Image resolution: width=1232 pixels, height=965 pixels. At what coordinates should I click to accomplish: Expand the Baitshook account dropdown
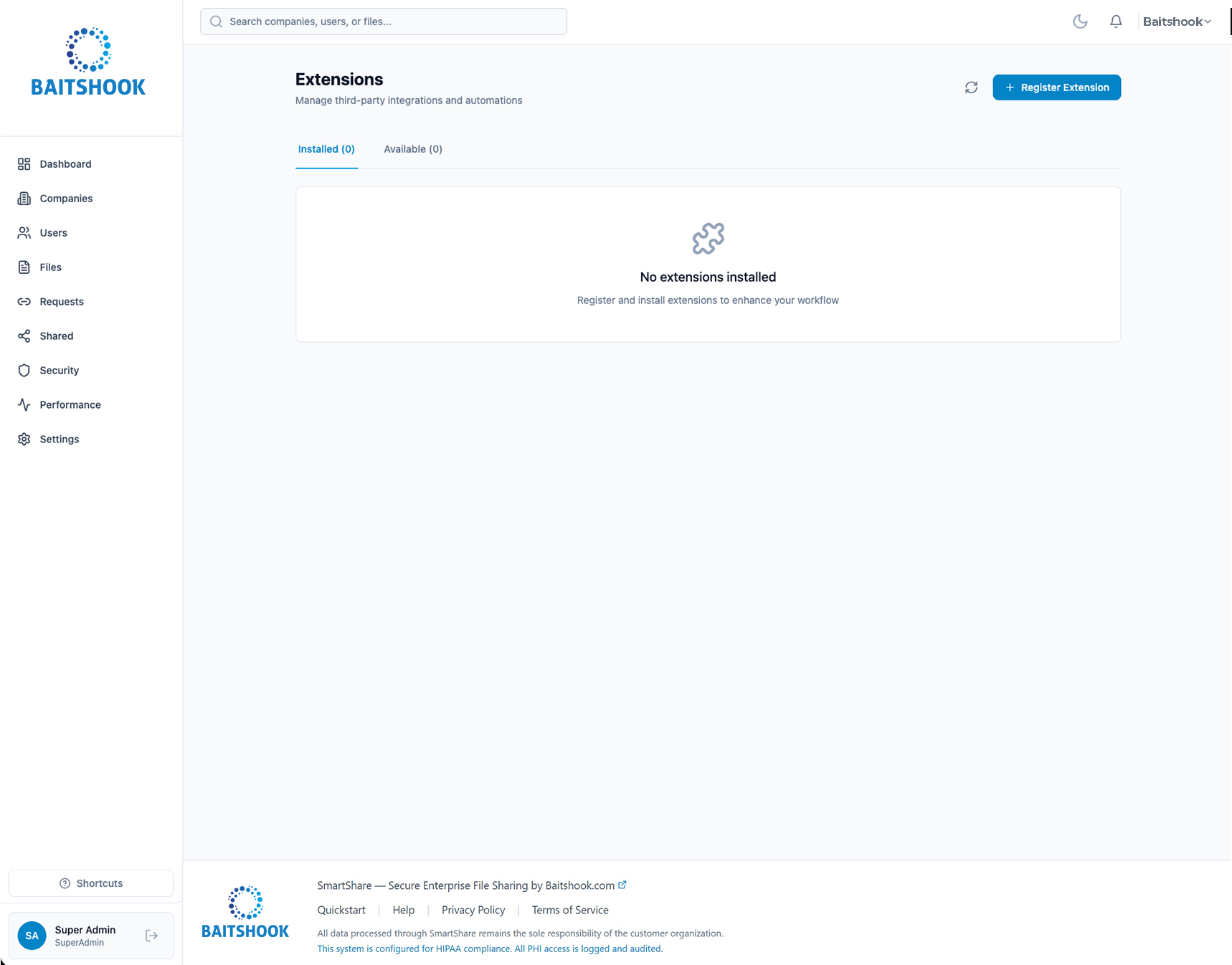[1177, 22]
